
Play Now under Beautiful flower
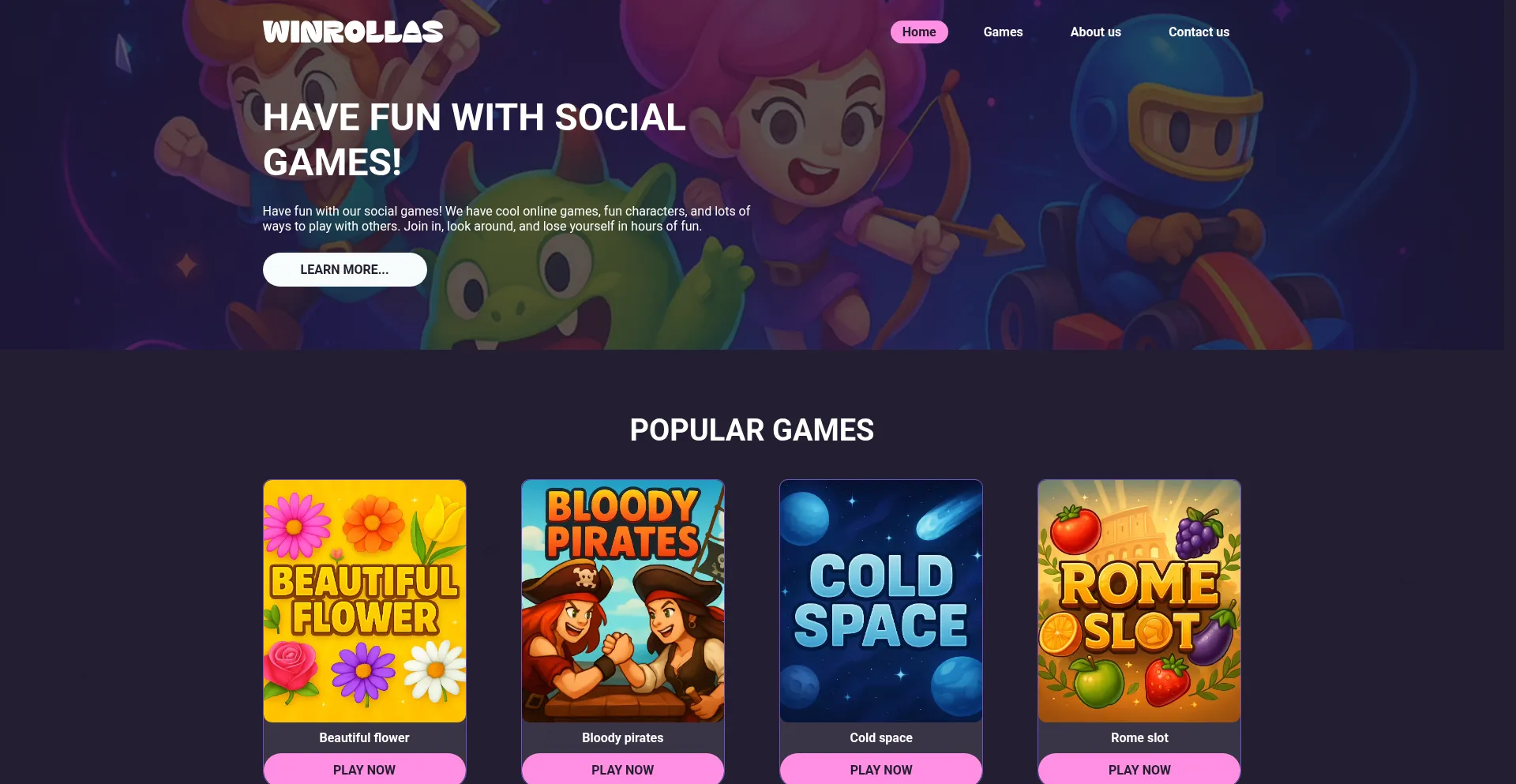click(365, 769)
